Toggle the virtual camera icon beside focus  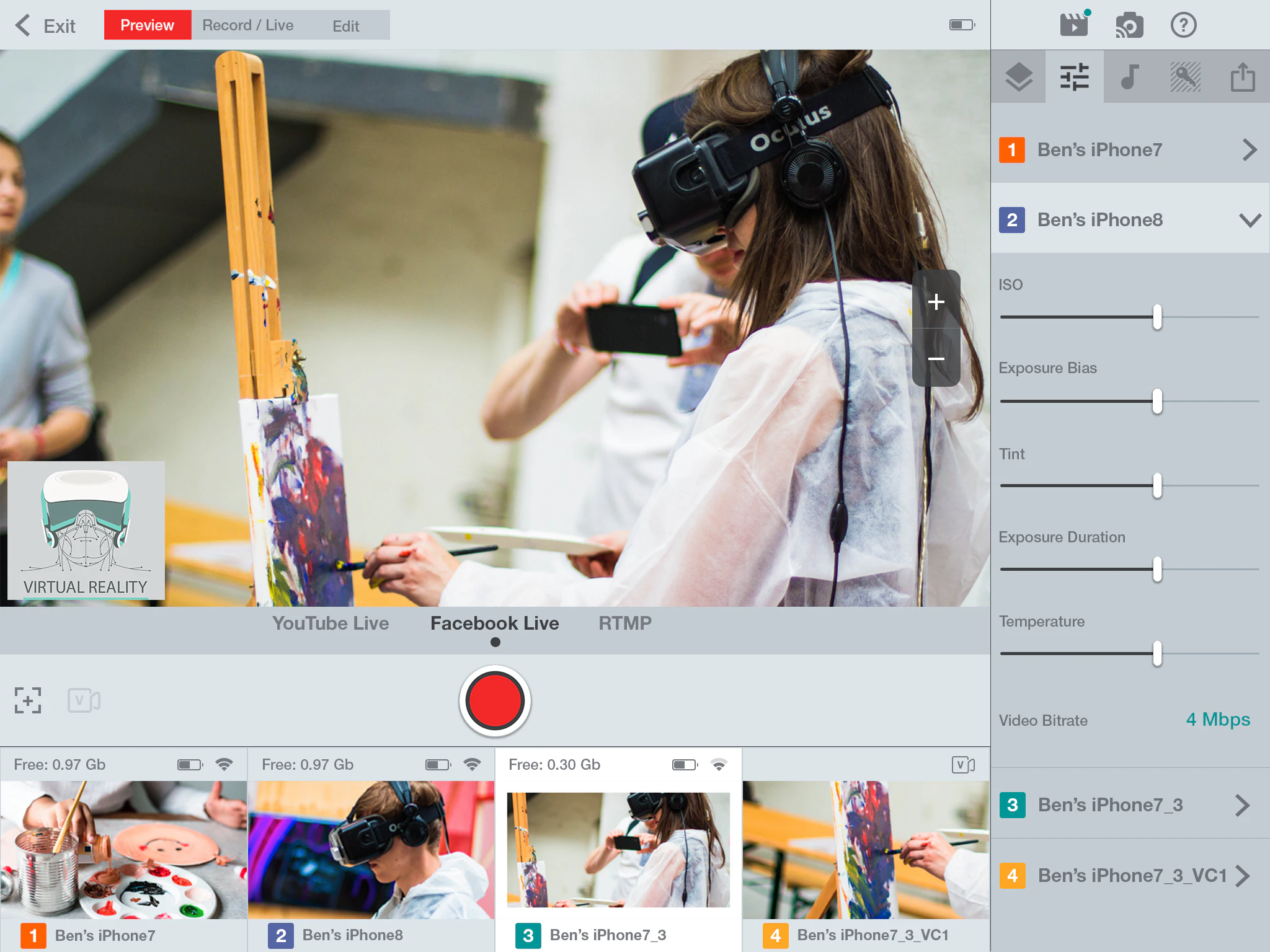click(84, 700)
